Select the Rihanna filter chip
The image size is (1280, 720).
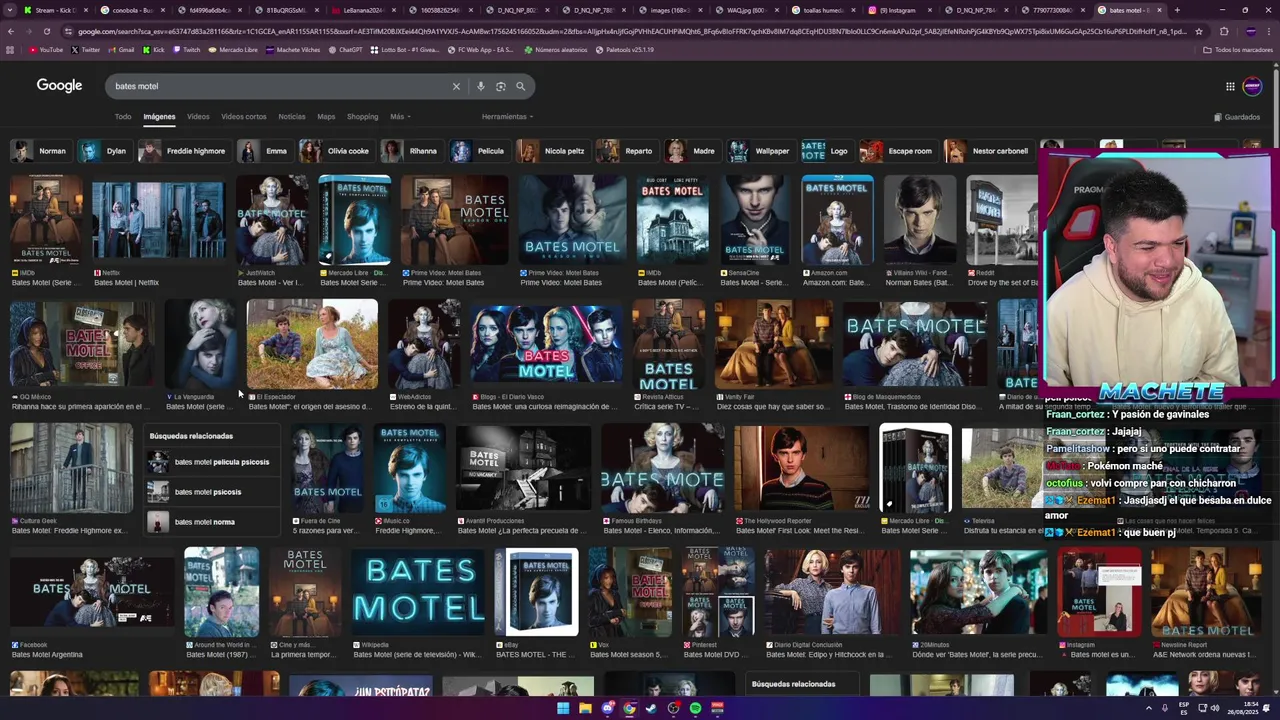pyautogui.click(x=411, y=151)
